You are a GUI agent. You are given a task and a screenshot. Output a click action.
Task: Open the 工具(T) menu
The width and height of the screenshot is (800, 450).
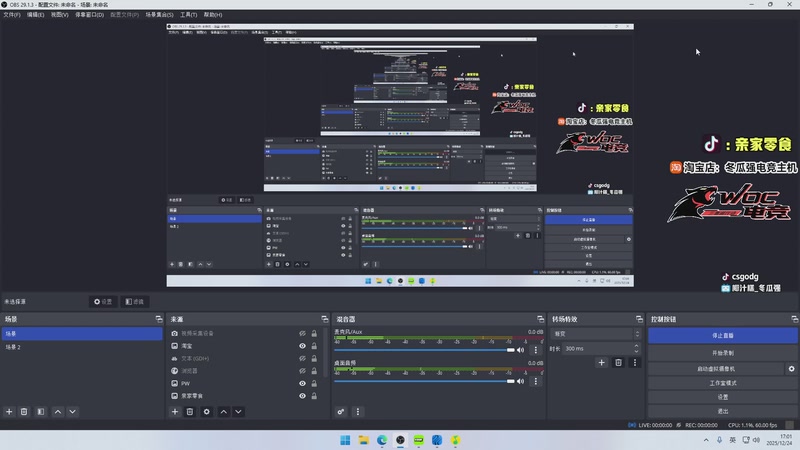(x=188, y=15)
